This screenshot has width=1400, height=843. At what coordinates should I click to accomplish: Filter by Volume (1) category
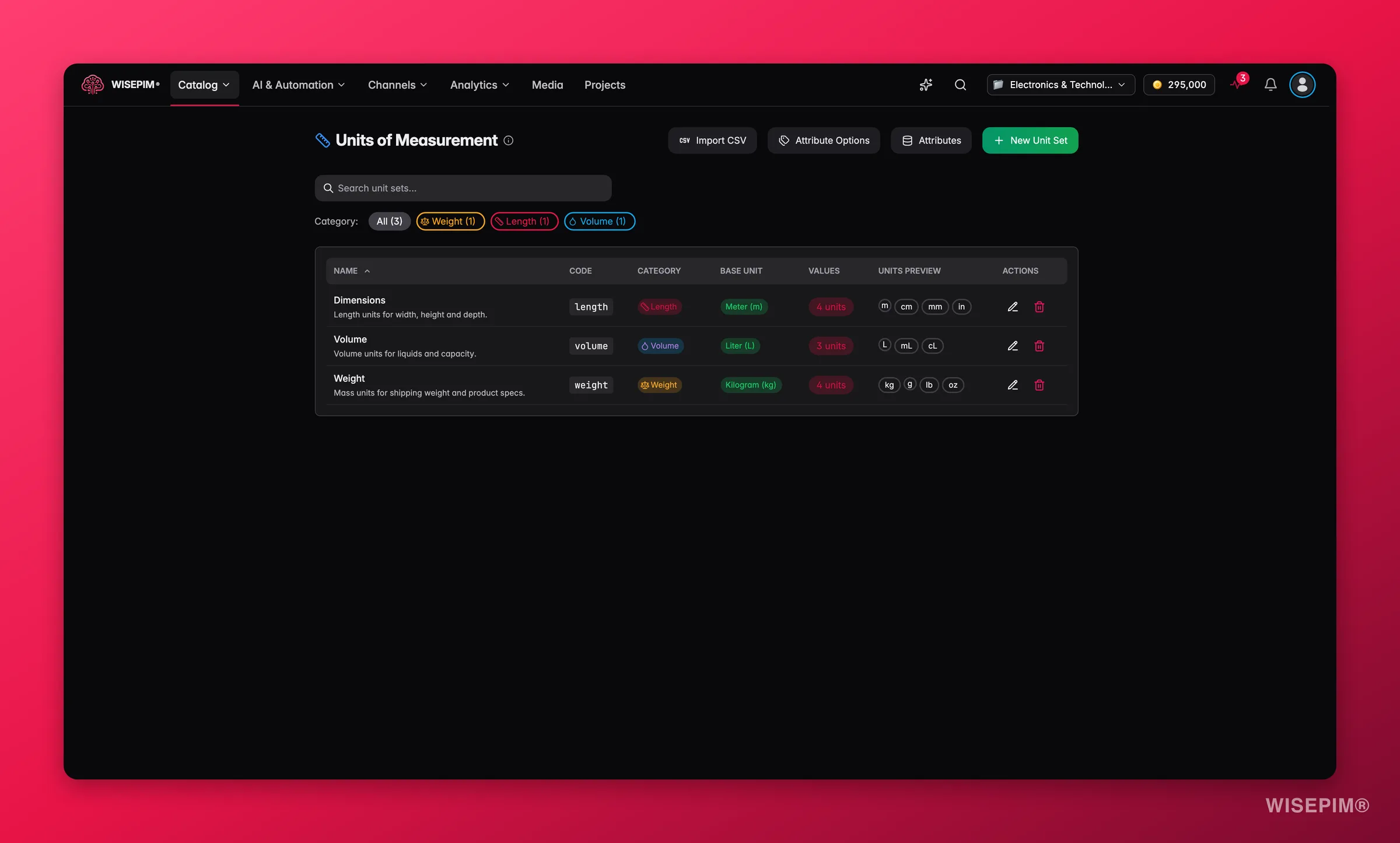(600, 221)
